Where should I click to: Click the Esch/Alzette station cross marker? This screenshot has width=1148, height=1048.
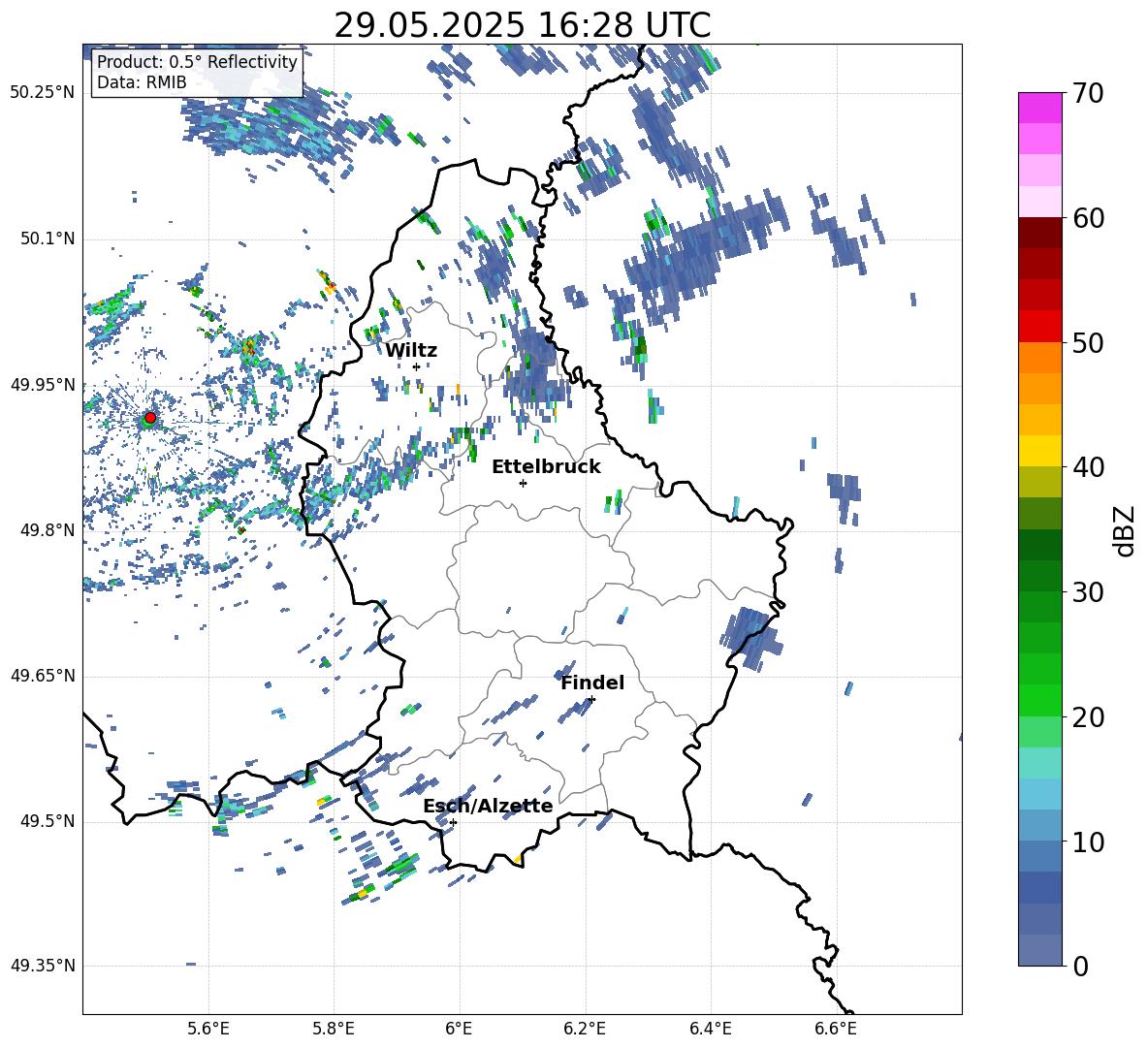tap(453, 822)
